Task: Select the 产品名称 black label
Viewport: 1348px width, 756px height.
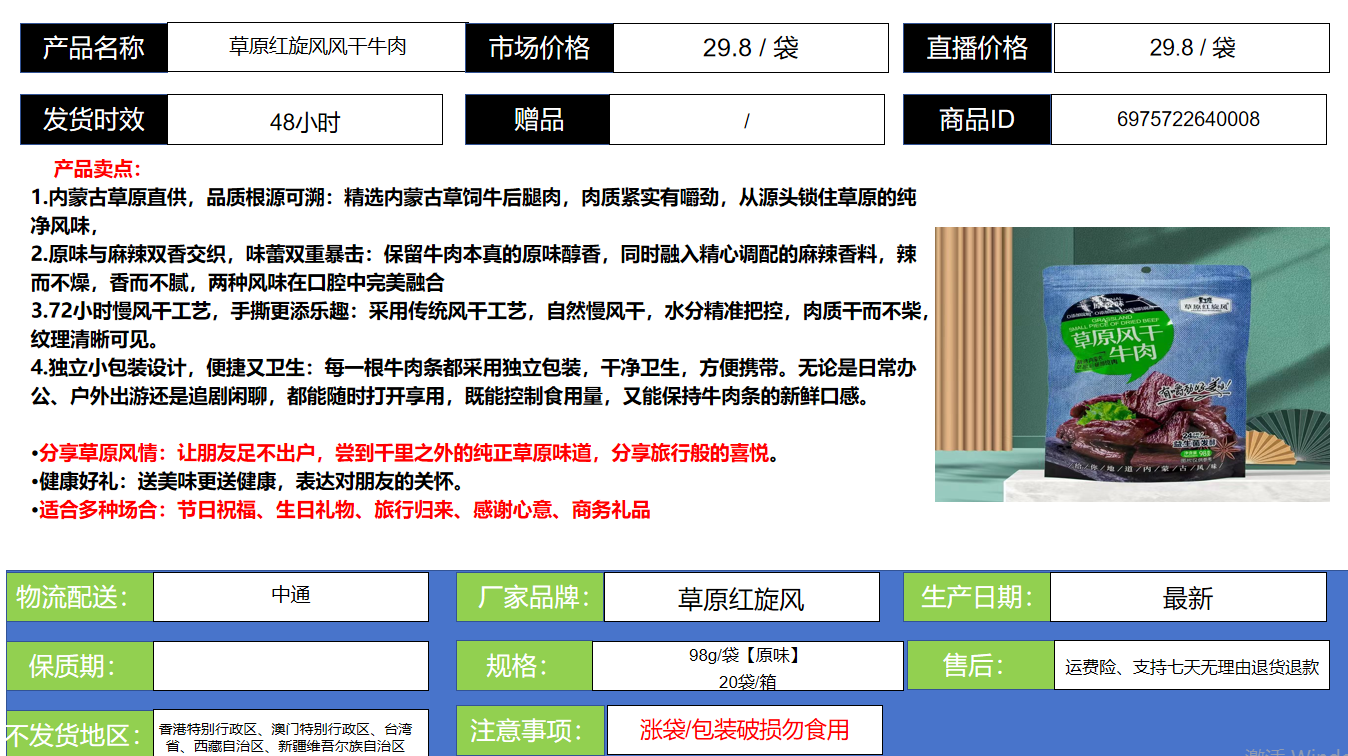Action: (x=94, y=48)
